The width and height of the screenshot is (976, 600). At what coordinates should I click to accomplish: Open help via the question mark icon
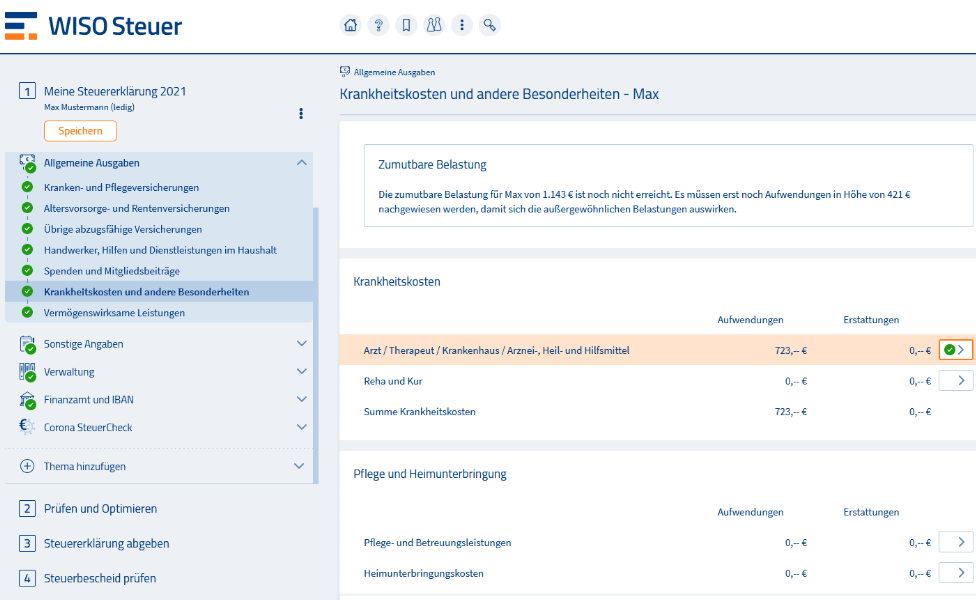coord(378,26)
